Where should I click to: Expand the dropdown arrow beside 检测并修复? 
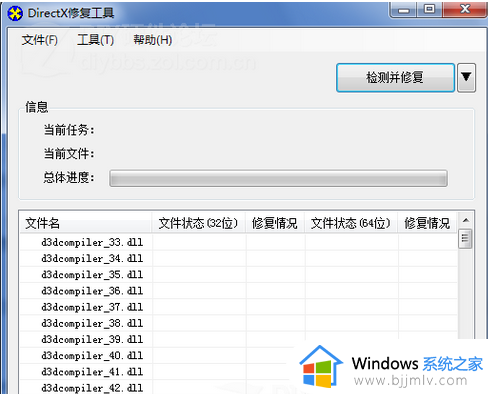pyautogui.click(x=466, y=78)
